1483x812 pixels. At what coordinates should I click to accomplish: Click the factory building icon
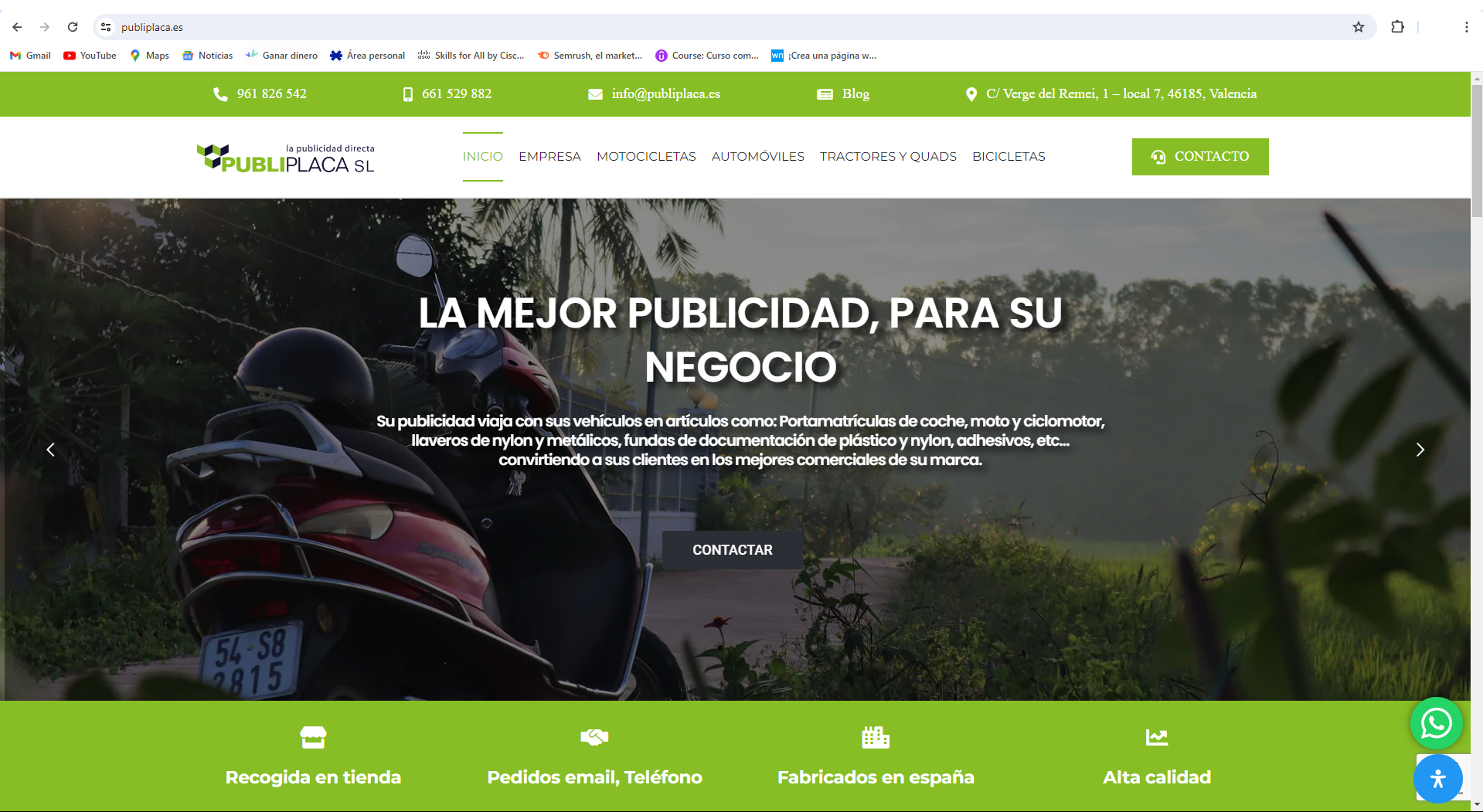(x=876, y=737)
